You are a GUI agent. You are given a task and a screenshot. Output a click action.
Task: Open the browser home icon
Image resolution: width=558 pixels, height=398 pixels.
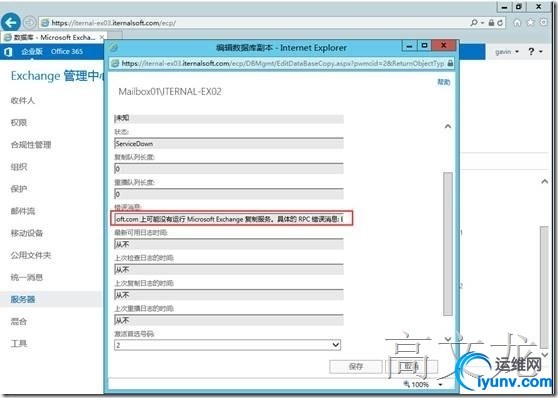517,22
